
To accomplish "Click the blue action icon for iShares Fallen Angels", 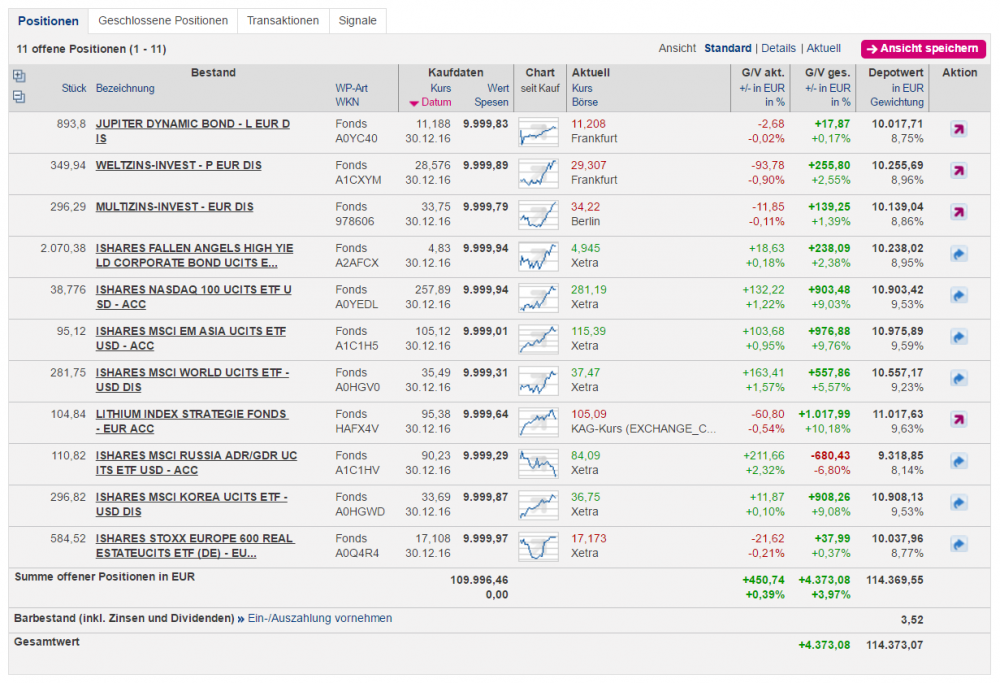I will (958, 254).
